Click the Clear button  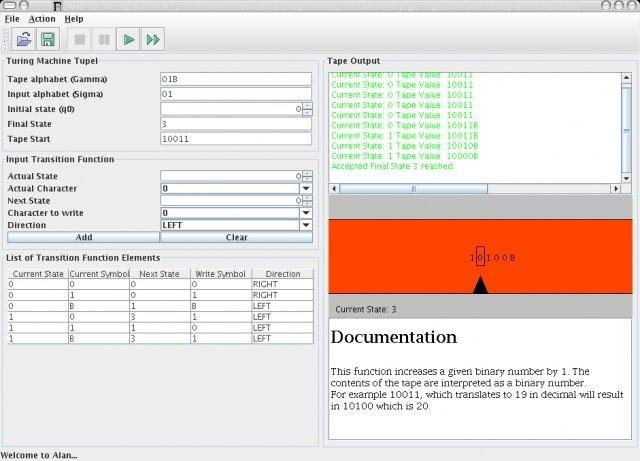click(236, 237)
